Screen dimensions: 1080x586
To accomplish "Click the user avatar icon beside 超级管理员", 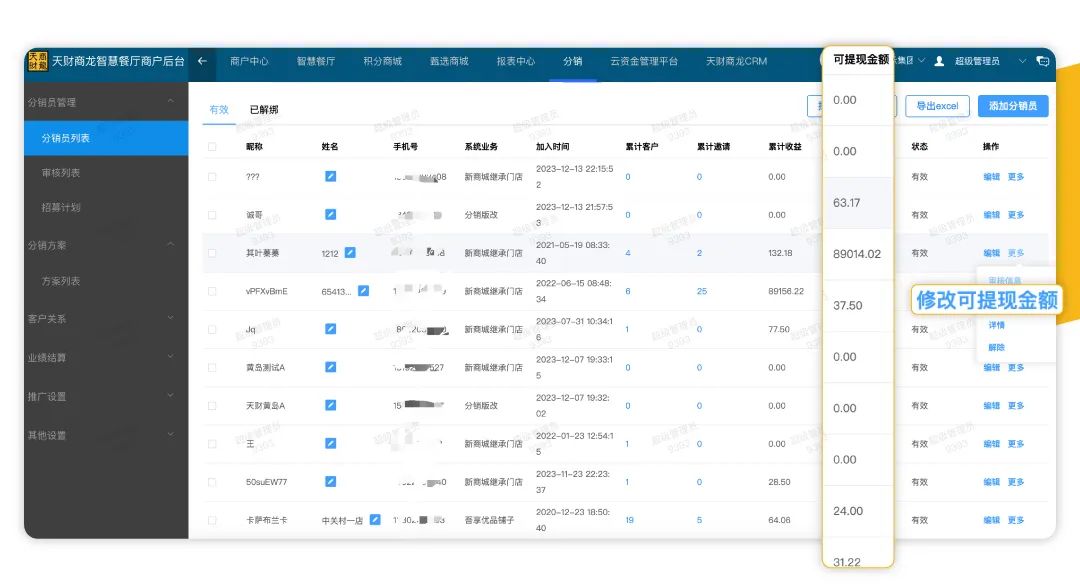I will pyautogui.click(x=939, y=61).
